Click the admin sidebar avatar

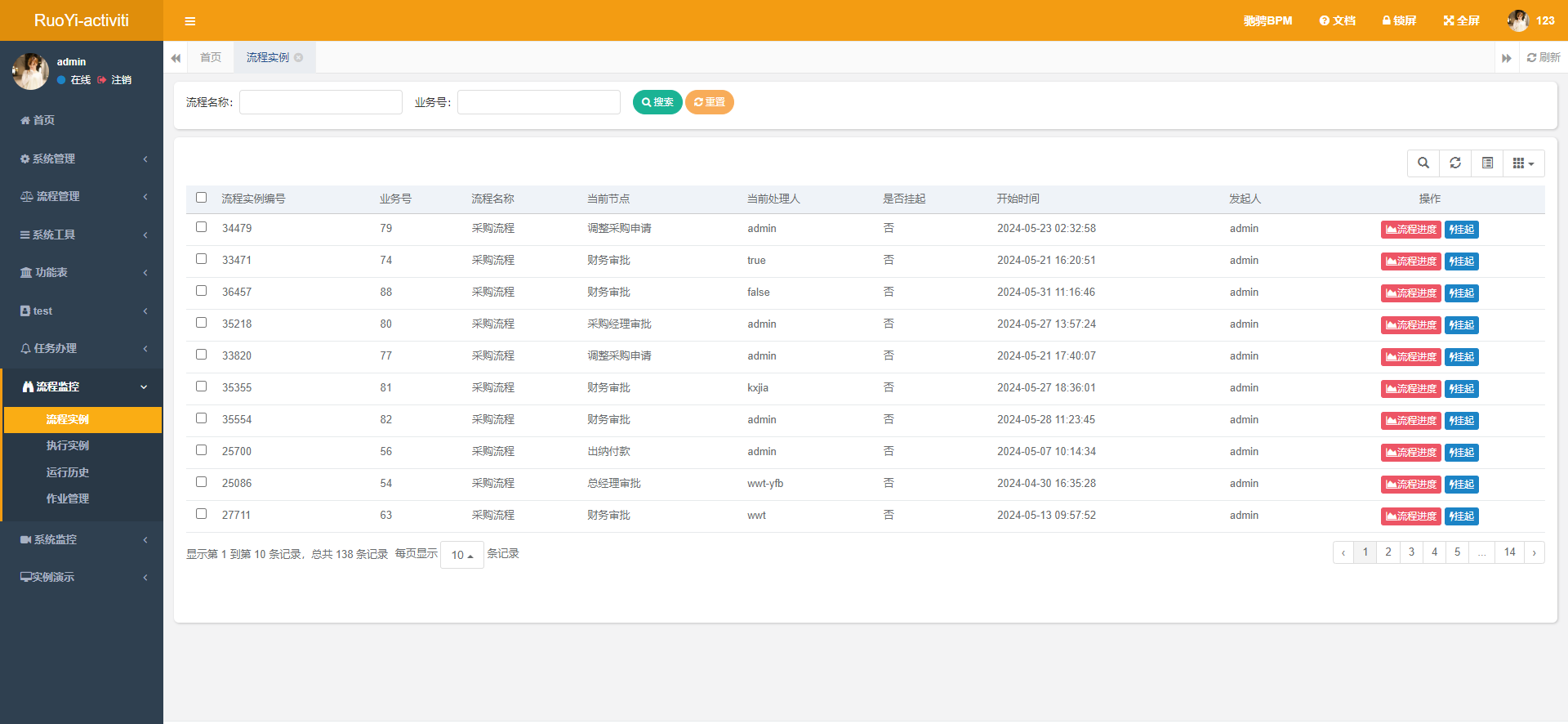(x=31, y=71)
